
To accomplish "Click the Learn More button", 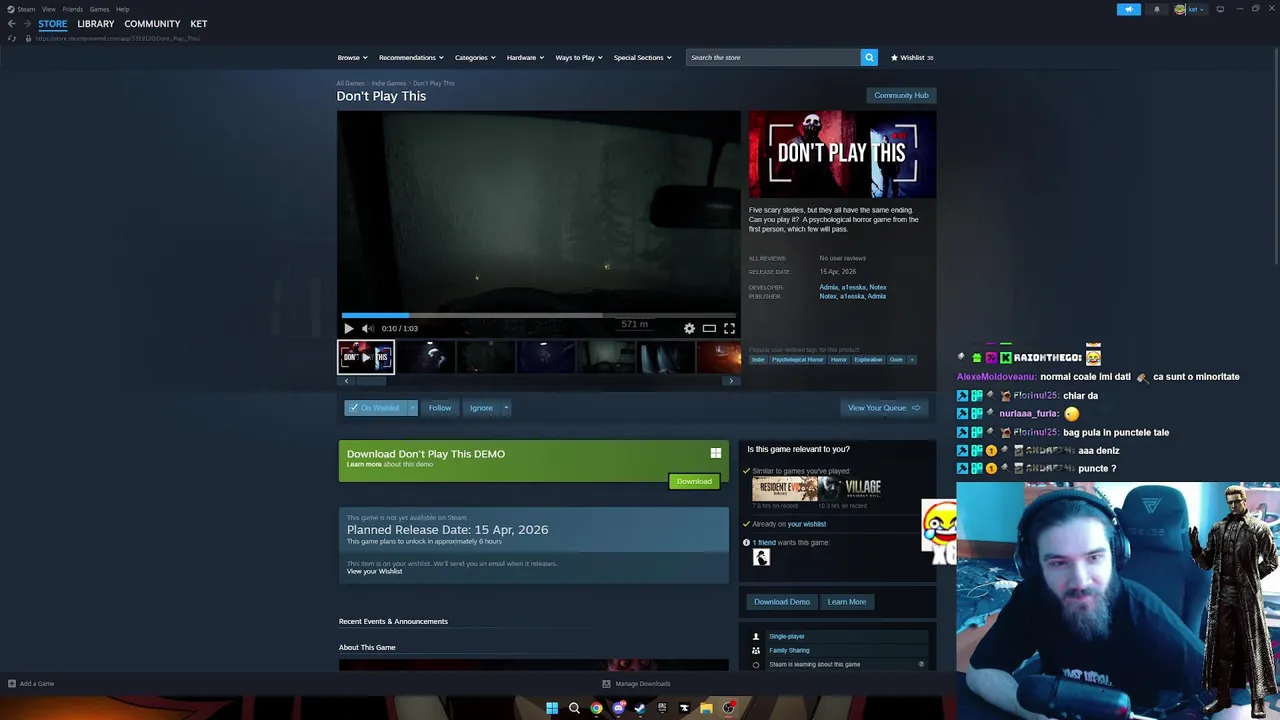I will click(x=847, y=602).
